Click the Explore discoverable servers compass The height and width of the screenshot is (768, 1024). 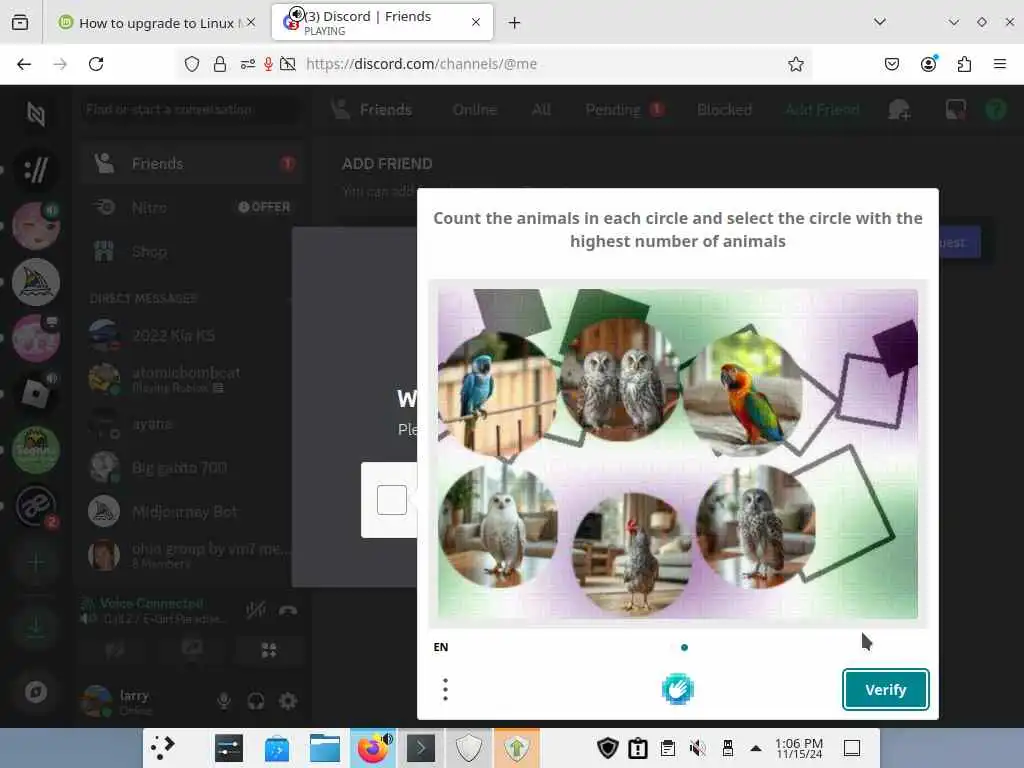(36, 692)
